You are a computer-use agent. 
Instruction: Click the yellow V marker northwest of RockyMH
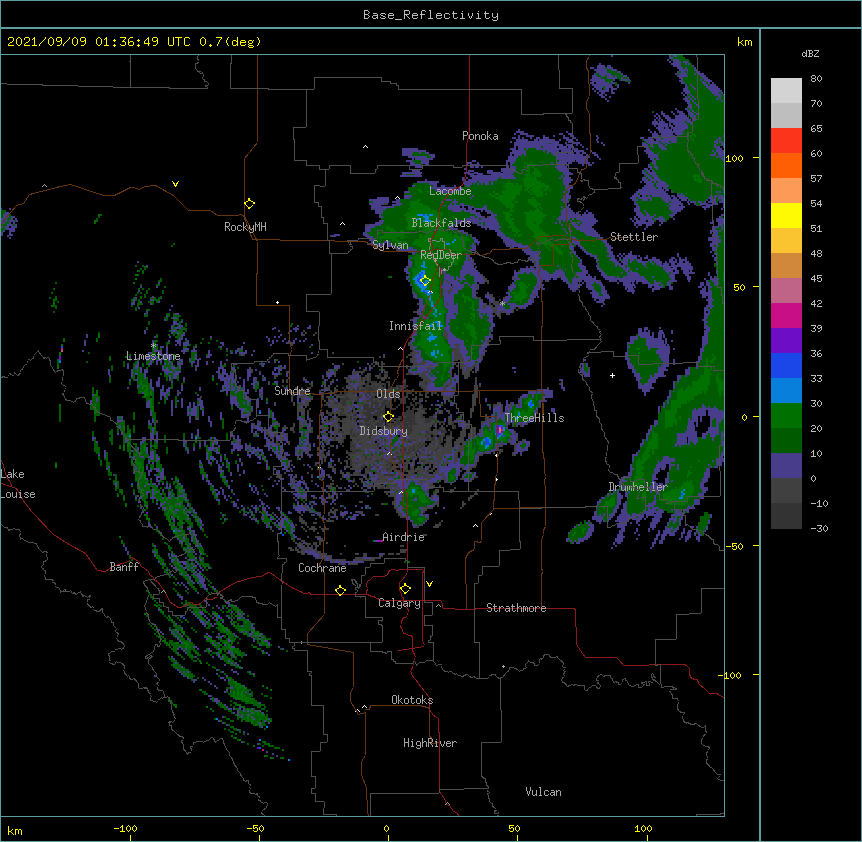click(175, 184)
